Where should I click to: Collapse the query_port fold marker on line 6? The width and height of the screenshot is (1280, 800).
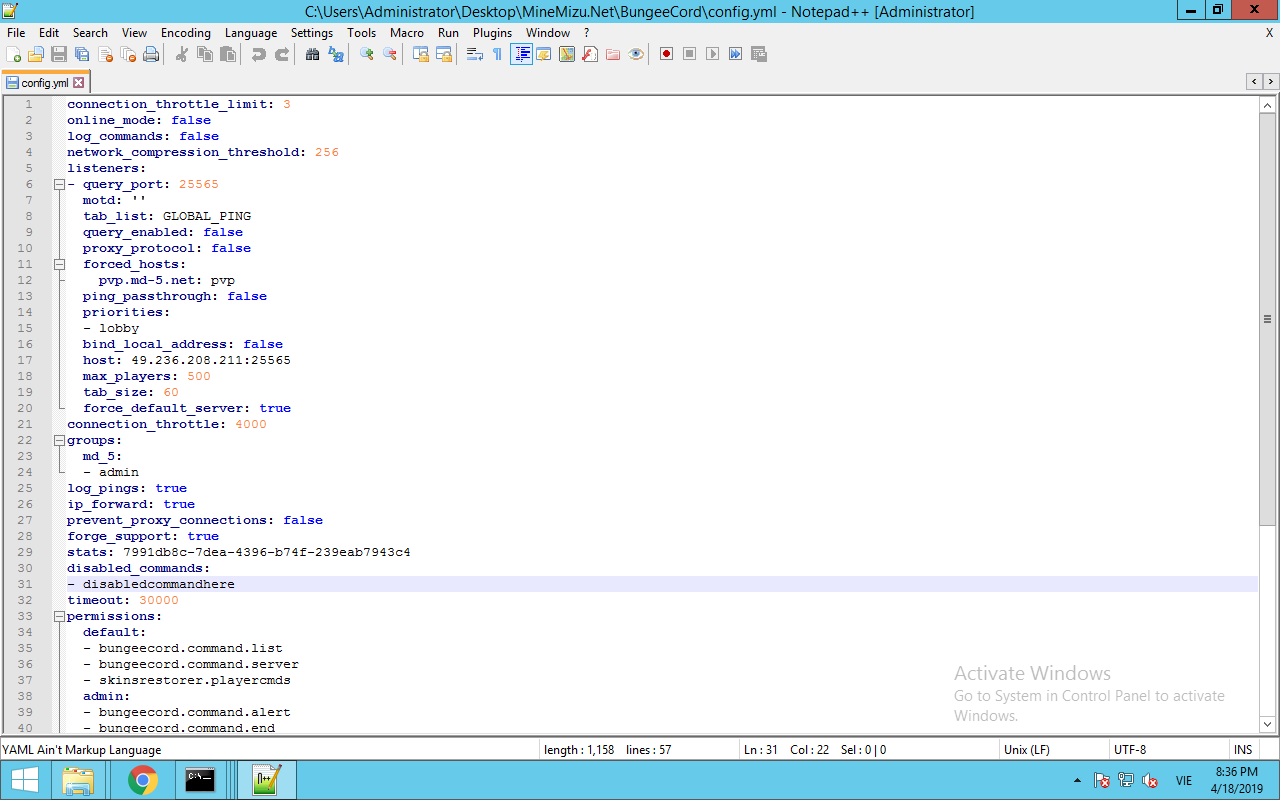[x=59, y=184]
